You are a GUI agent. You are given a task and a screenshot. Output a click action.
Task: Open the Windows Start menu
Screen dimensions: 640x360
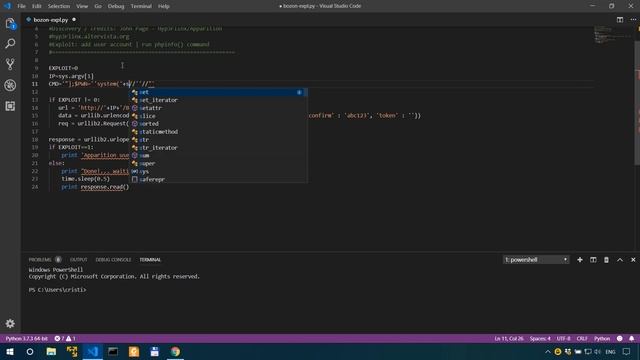(x=9, y=351)
